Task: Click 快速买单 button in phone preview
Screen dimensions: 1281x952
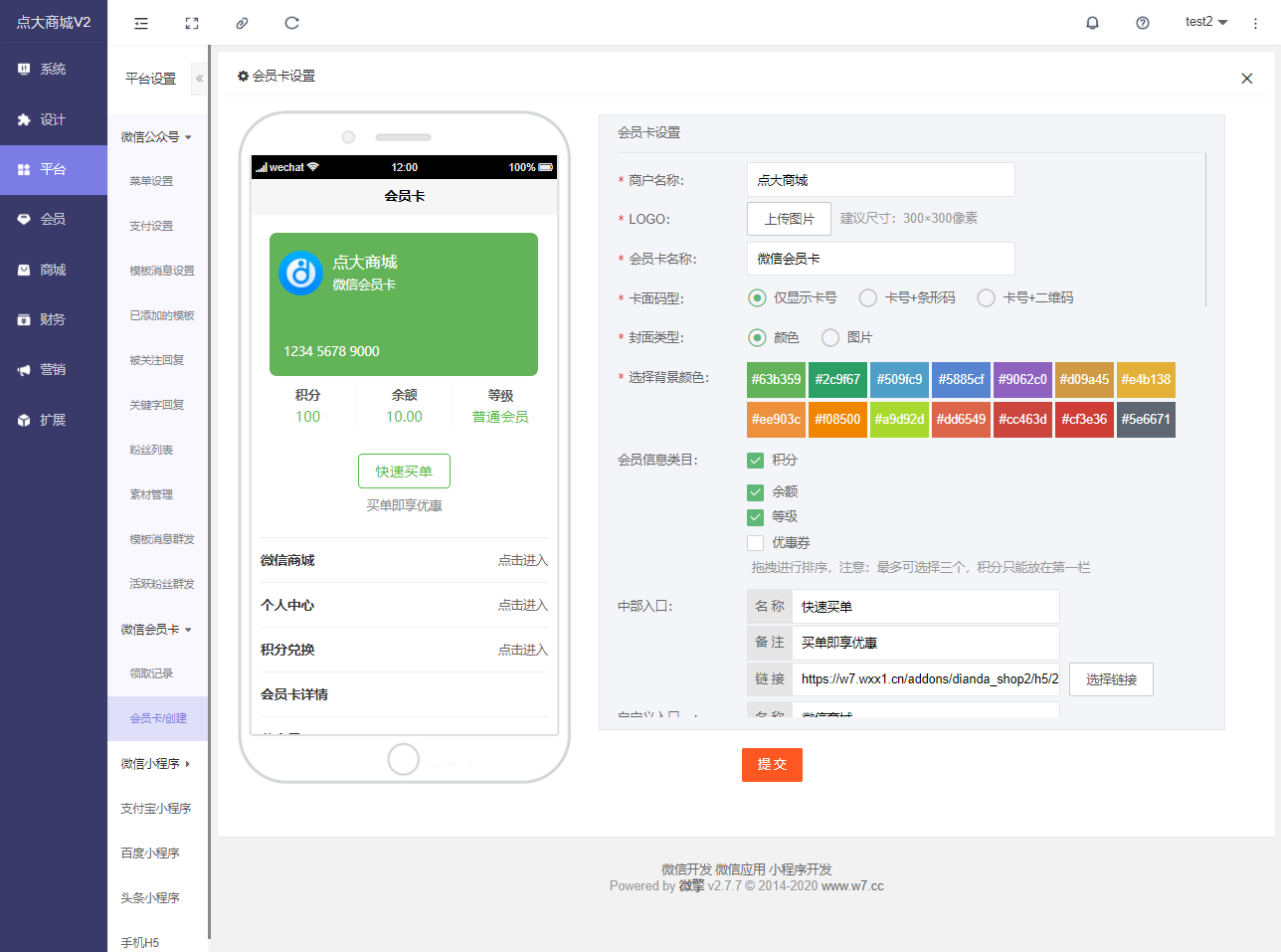Action: (x=404, y=472)
